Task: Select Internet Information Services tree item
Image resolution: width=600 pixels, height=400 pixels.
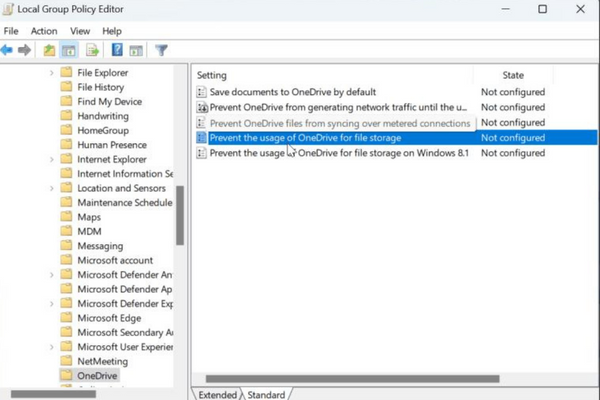Action: pyautogui.click(x=125, y=174)
